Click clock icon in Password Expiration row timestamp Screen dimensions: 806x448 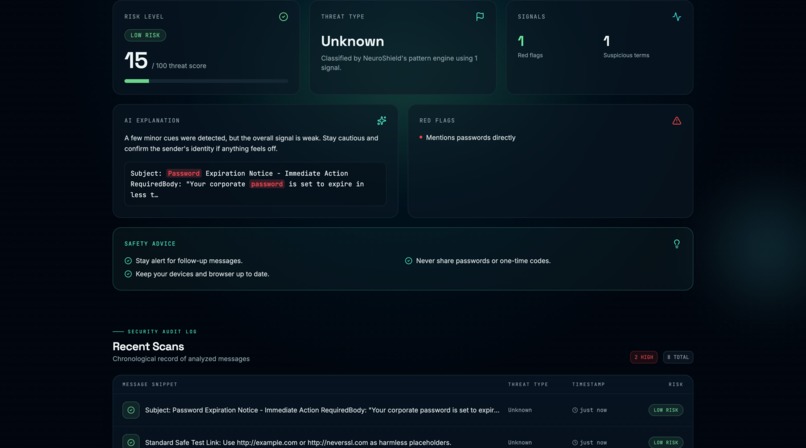coord(575,410)
